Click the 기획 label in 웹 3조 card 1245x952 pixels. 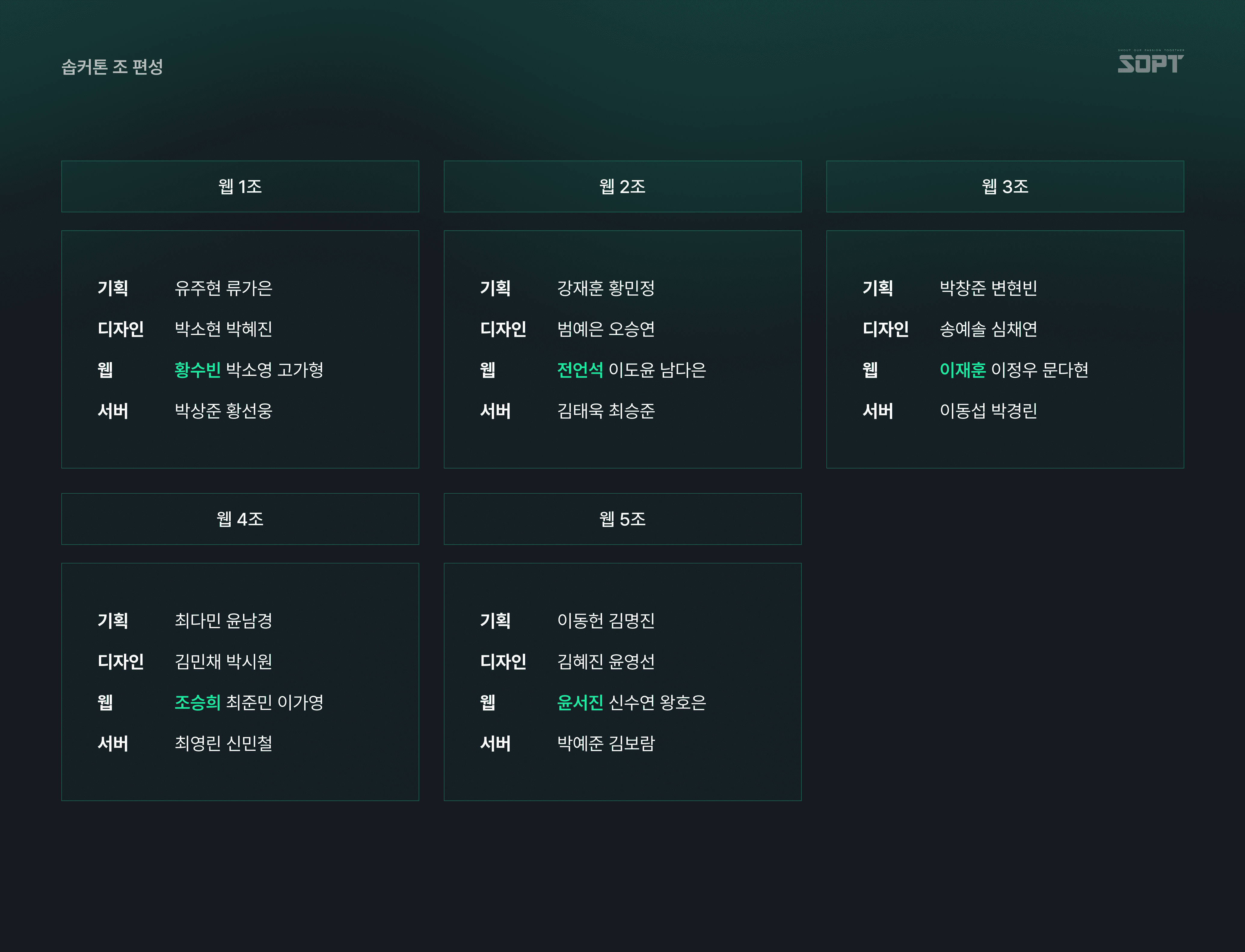pyautogui.click(x=878, y=288)
